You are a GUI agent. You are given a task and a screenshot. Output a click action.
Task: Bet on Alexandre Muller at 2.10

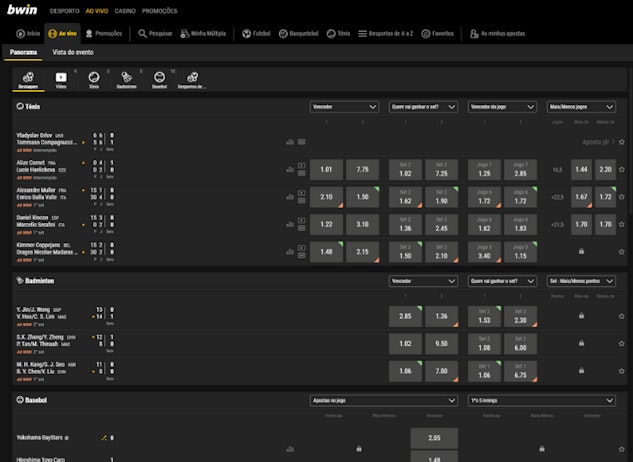pyautogui.click(x=326, y=197)
